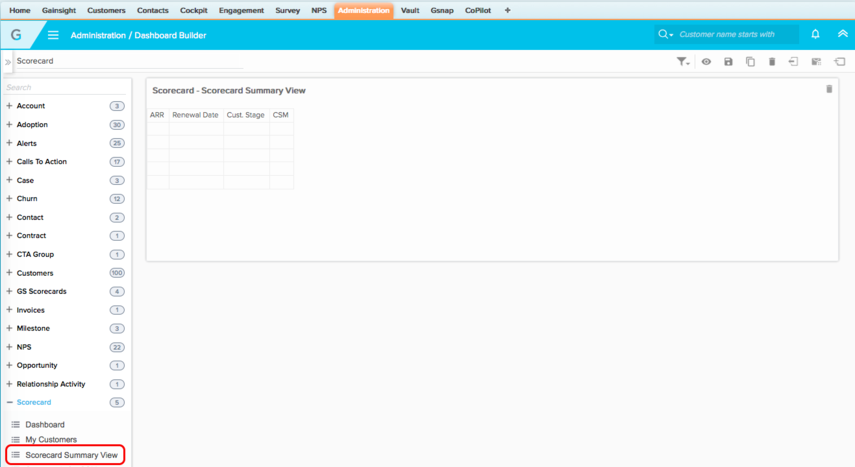The width and height of the screenshot is (855, 467).
Task: Click the Administration / Dashboard Builder breadcrumb
Action: (x=139, y=35)
